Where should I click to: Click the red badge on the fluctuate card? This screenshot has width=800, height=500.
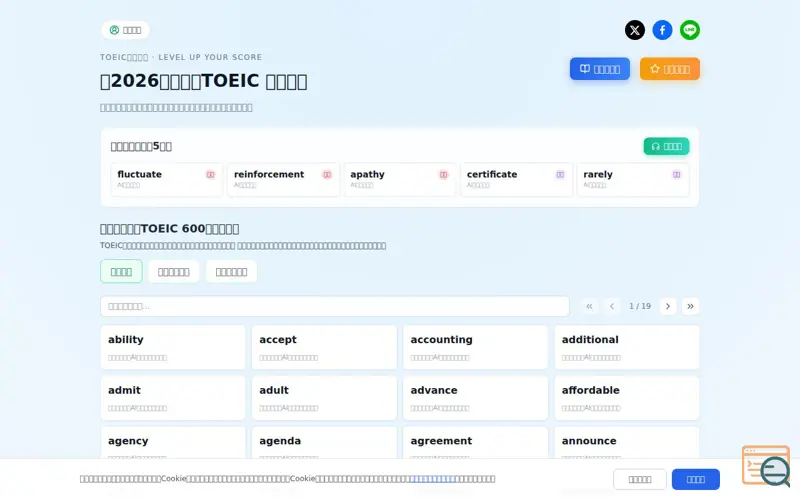click(210, 174)
